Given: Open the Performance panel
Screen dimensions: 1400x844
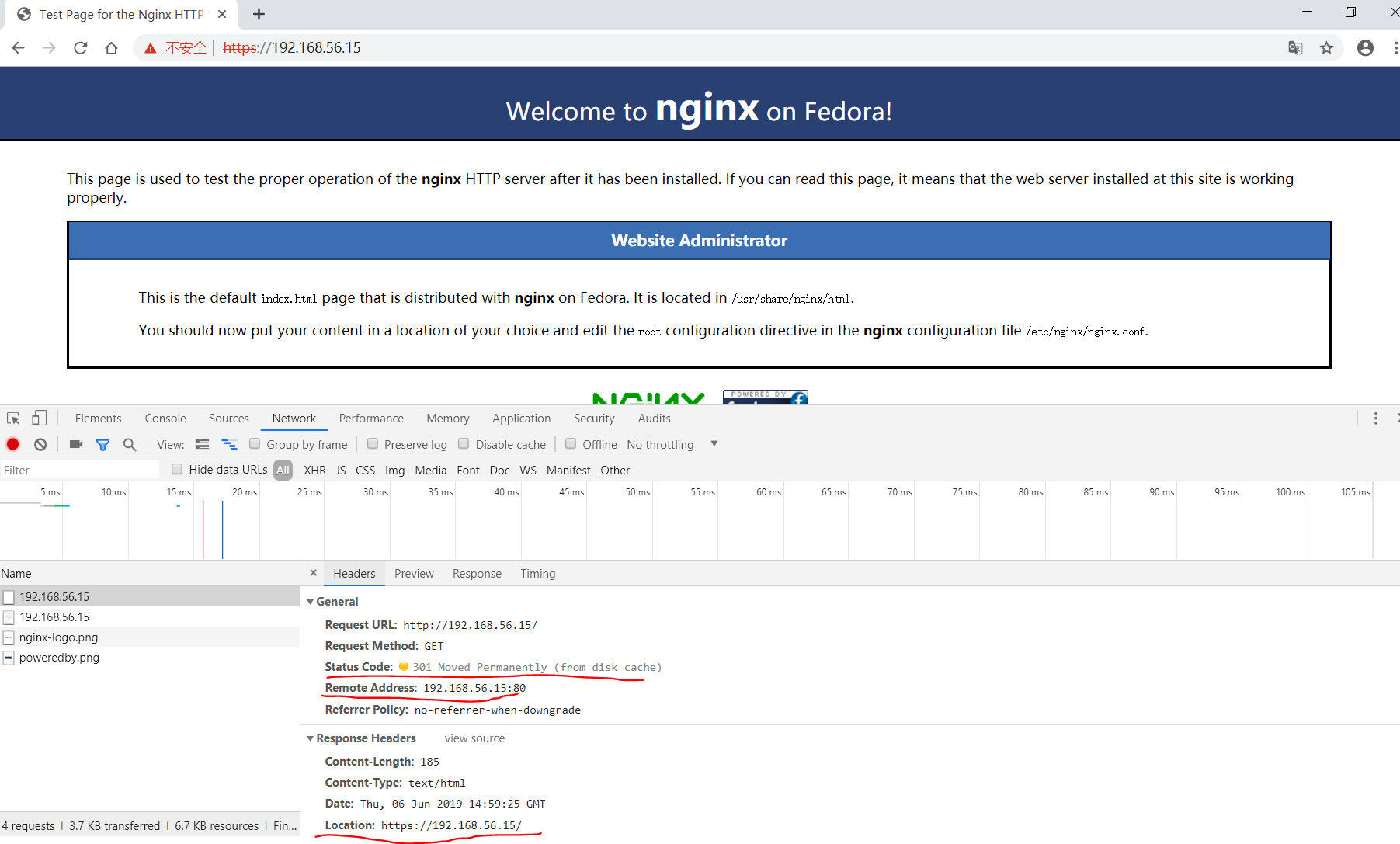Looking at the screenshot, I should [371, 419].
